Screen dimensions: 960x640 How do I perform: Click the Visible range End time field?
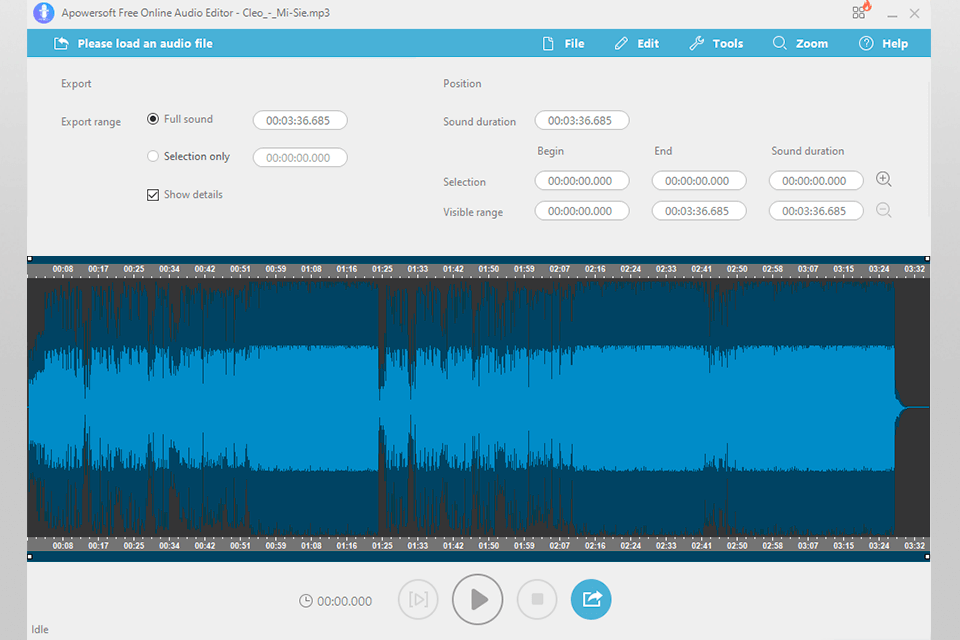pos(698,211)
